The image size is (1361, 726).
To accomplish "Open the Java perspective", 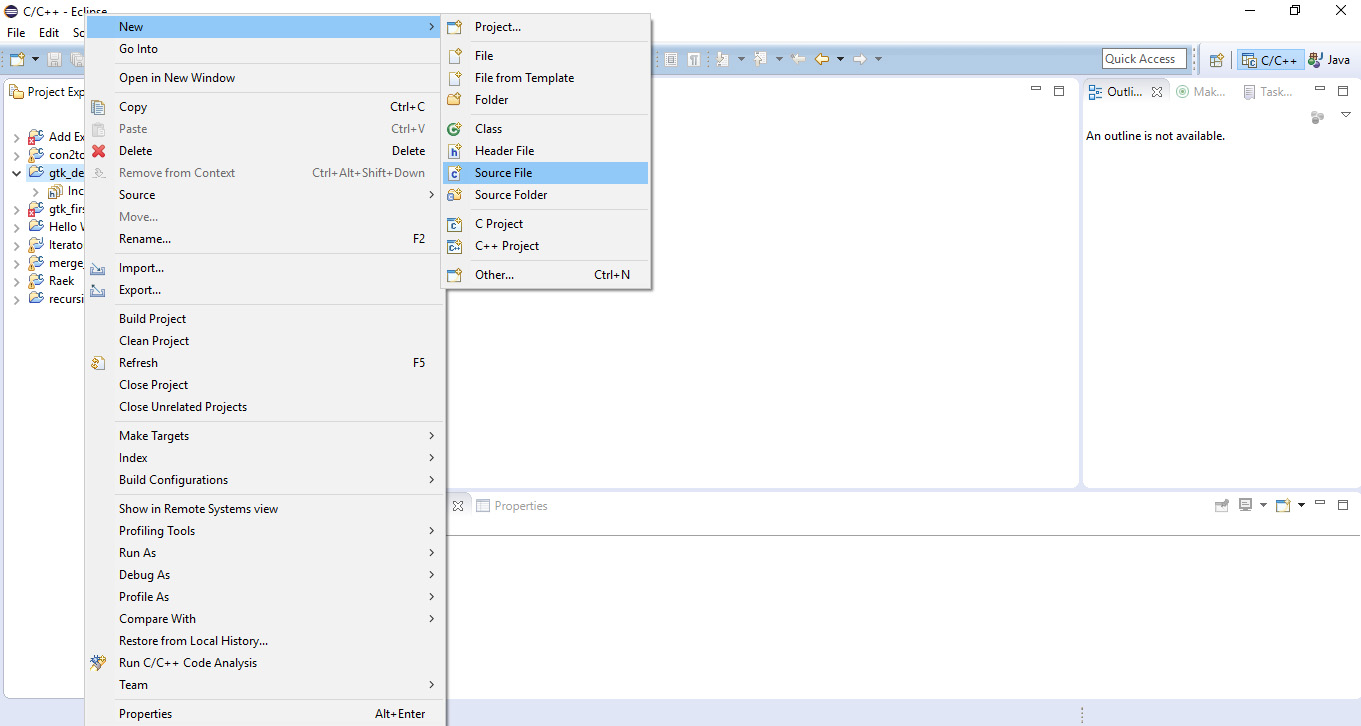I will click(1329, 58).
